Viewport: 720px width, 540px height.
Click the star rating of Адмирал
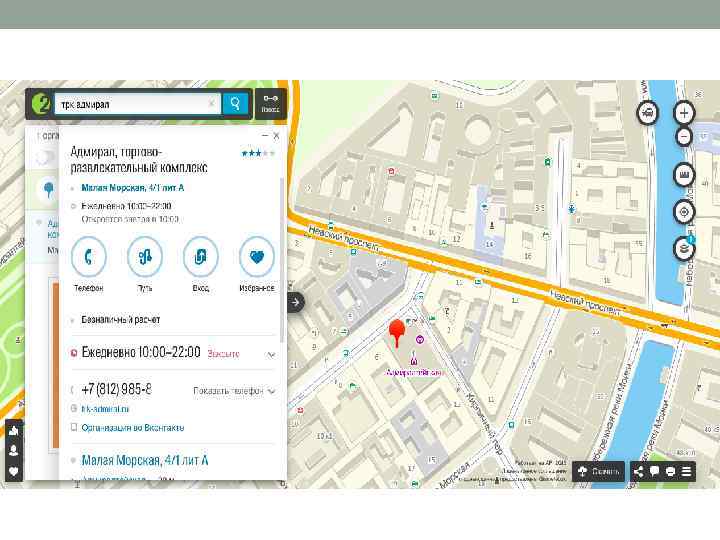(x=258, y=153)
